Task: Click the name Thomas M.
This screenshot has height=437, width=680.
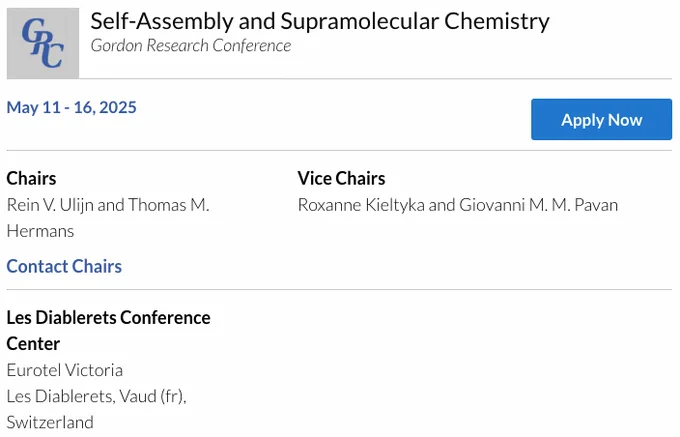Action: 169,205
